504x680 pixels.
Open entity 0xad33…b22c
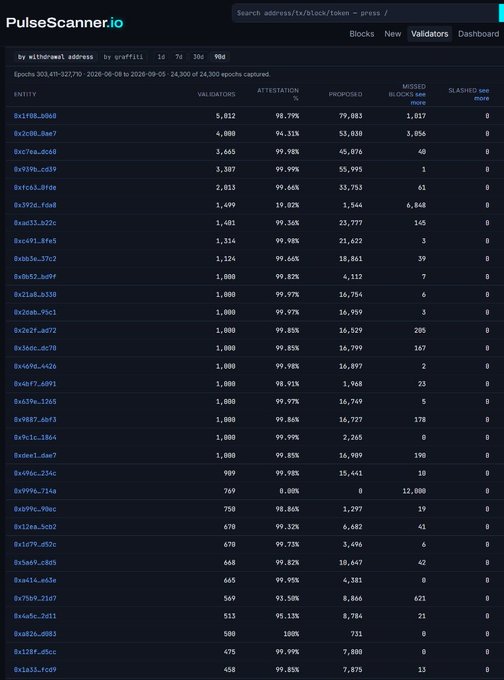35,223
